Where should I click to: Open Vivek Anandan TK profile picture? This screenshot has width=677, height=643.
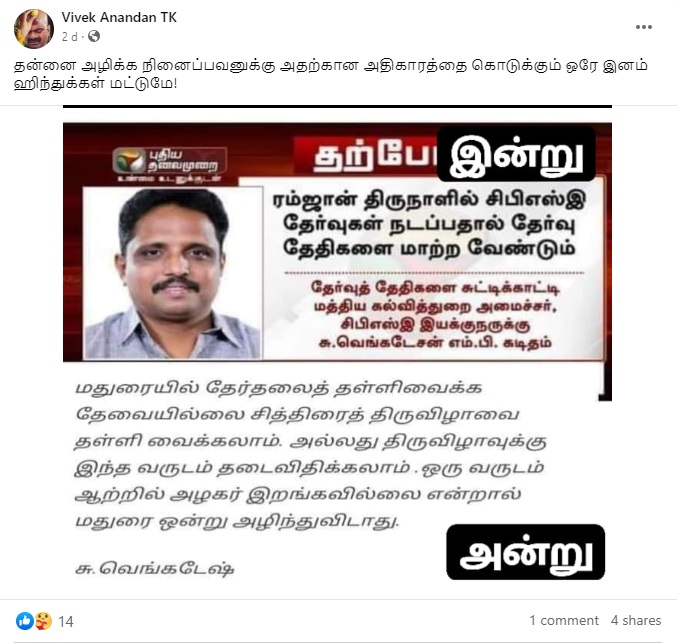[x=34, y=29]
